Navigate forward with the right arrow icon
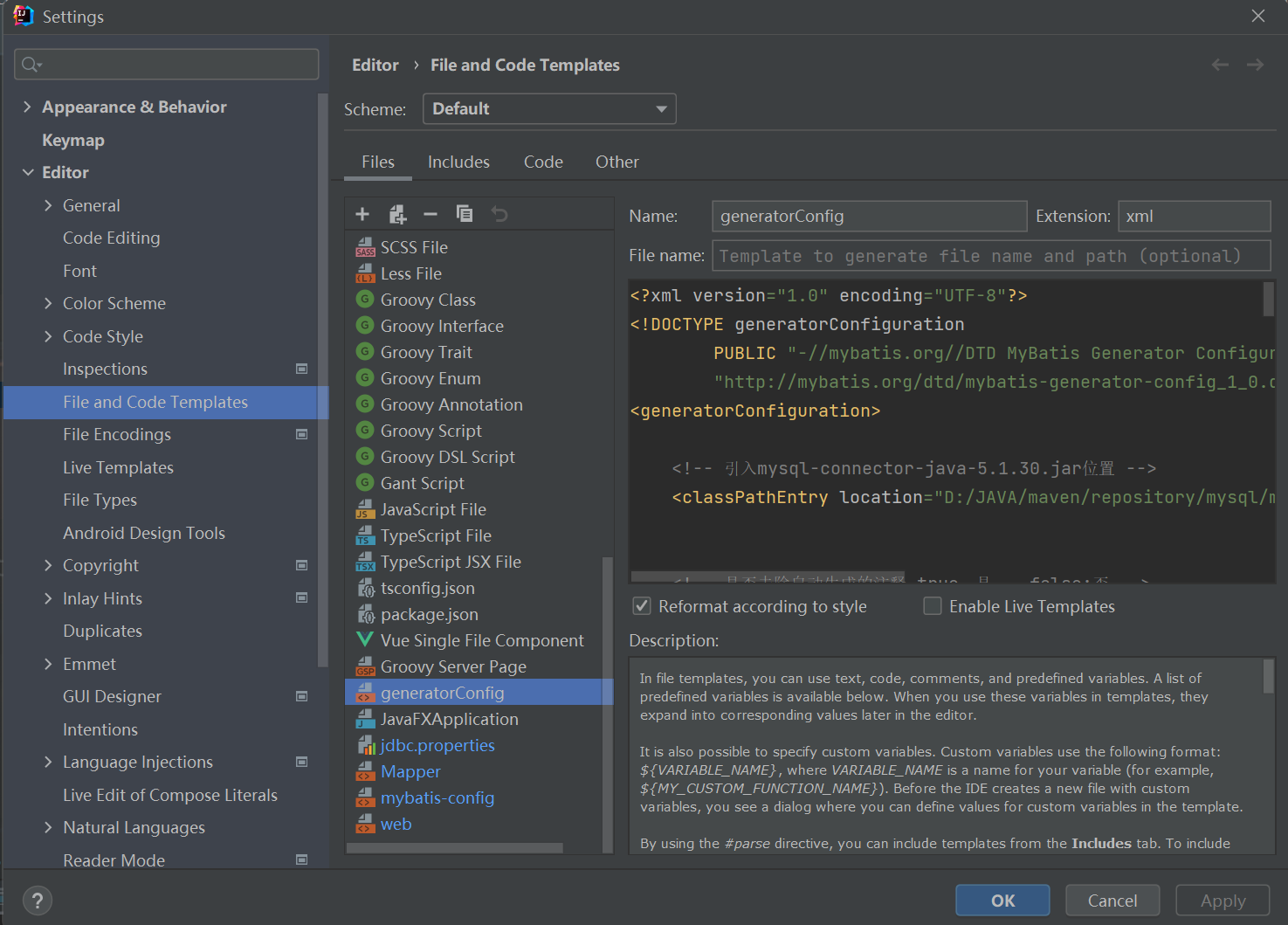1288x925 pixels. point(1255,66)
